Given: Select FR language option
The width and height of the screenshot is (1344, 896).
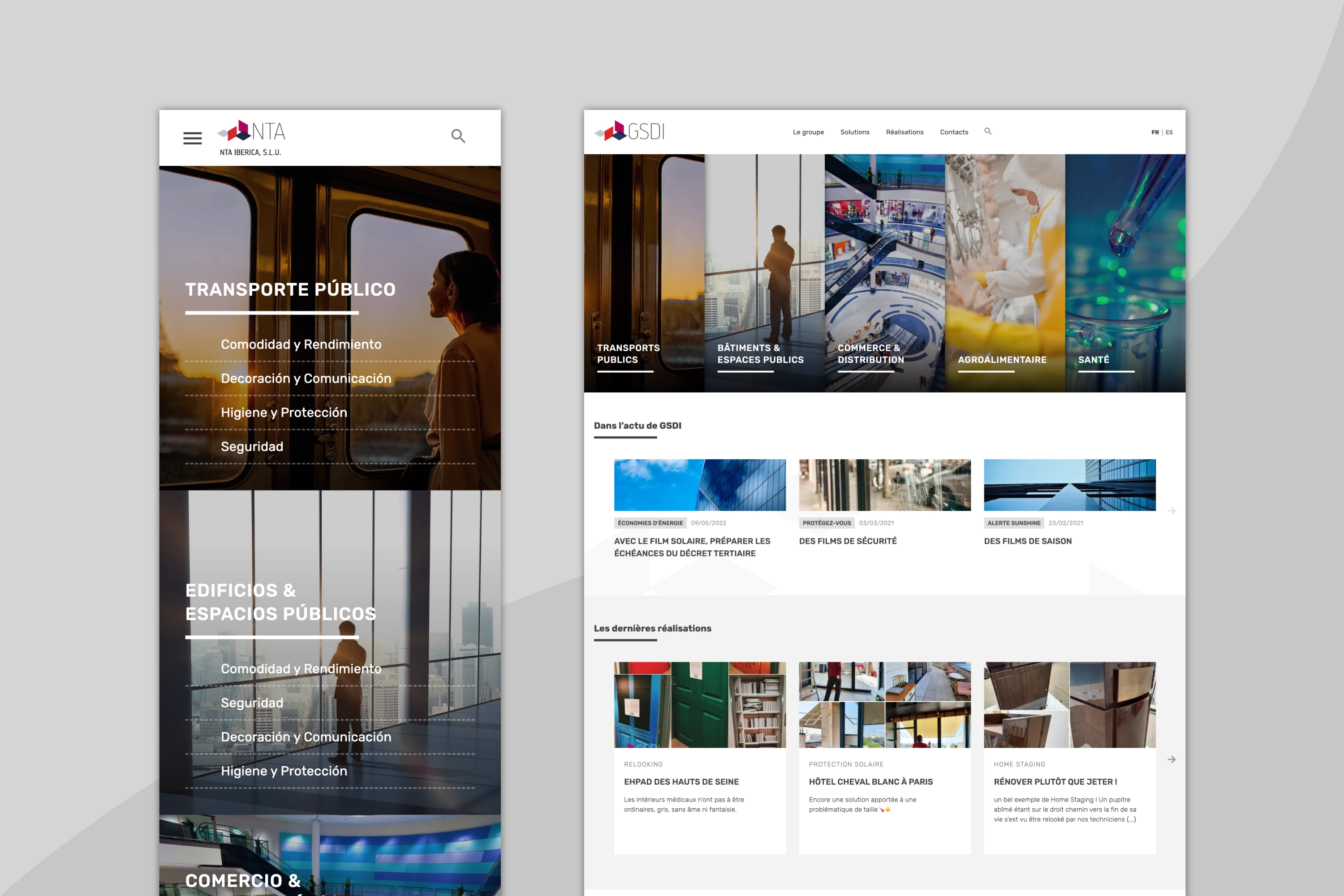Looking at the screenshot, I should pos(1155,132).
